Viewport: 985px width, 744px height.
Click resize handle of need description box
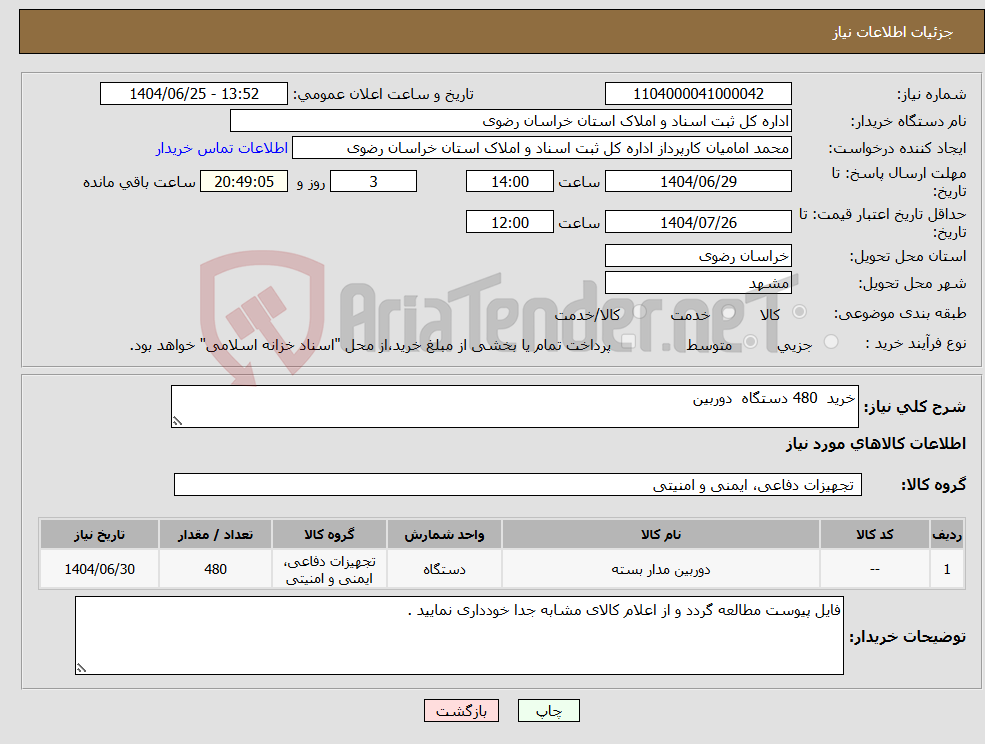(180, 420)
